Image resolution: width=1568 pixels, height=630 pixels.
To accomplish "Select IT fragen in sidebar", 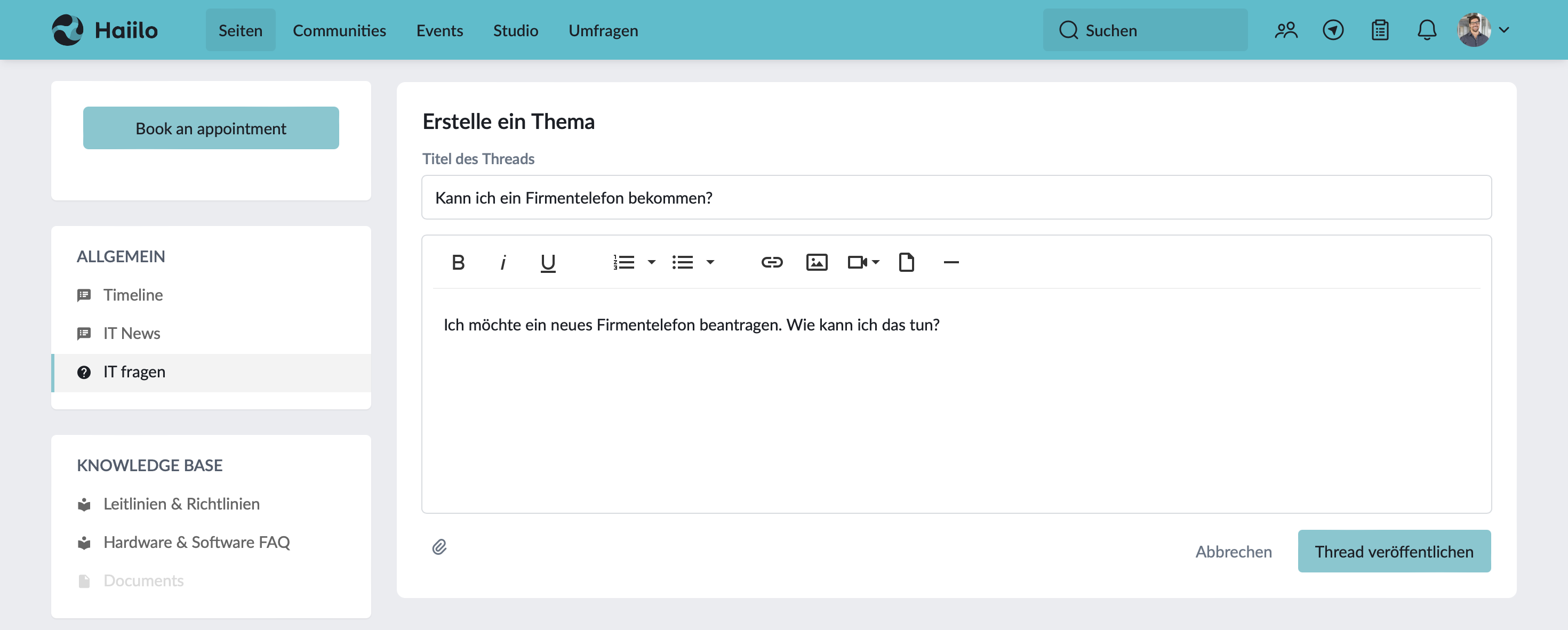I will click(211, 372).
